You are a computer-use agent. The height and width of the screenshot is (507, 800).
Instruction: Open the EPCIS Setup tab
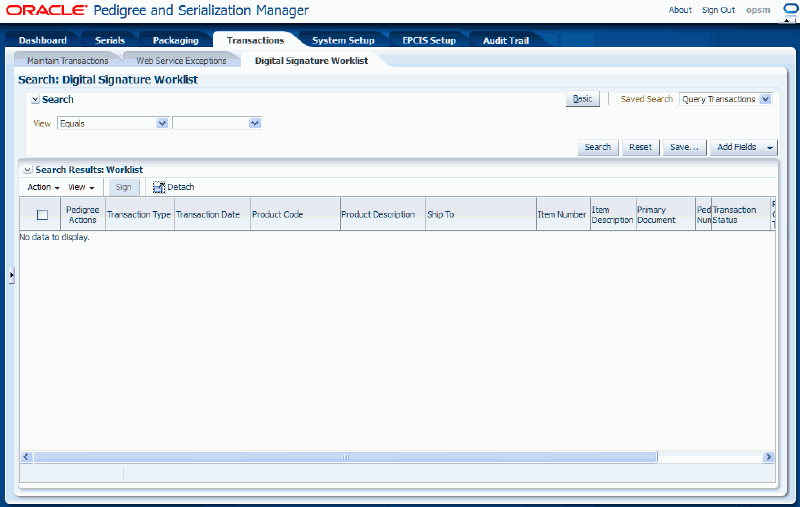tap(429, 40)
